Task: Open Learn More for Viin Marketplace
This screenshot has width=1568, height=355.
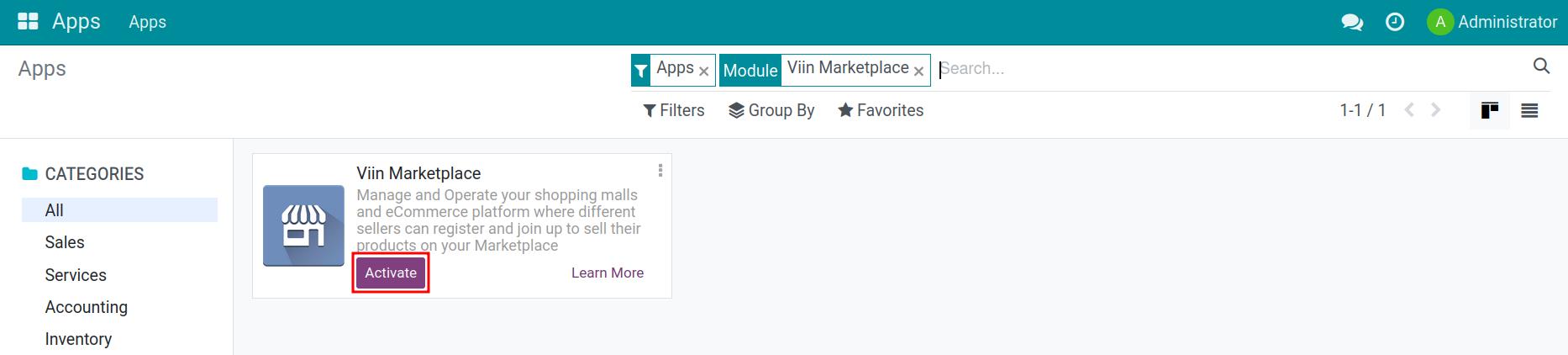Action: click(x=608, y=273)
